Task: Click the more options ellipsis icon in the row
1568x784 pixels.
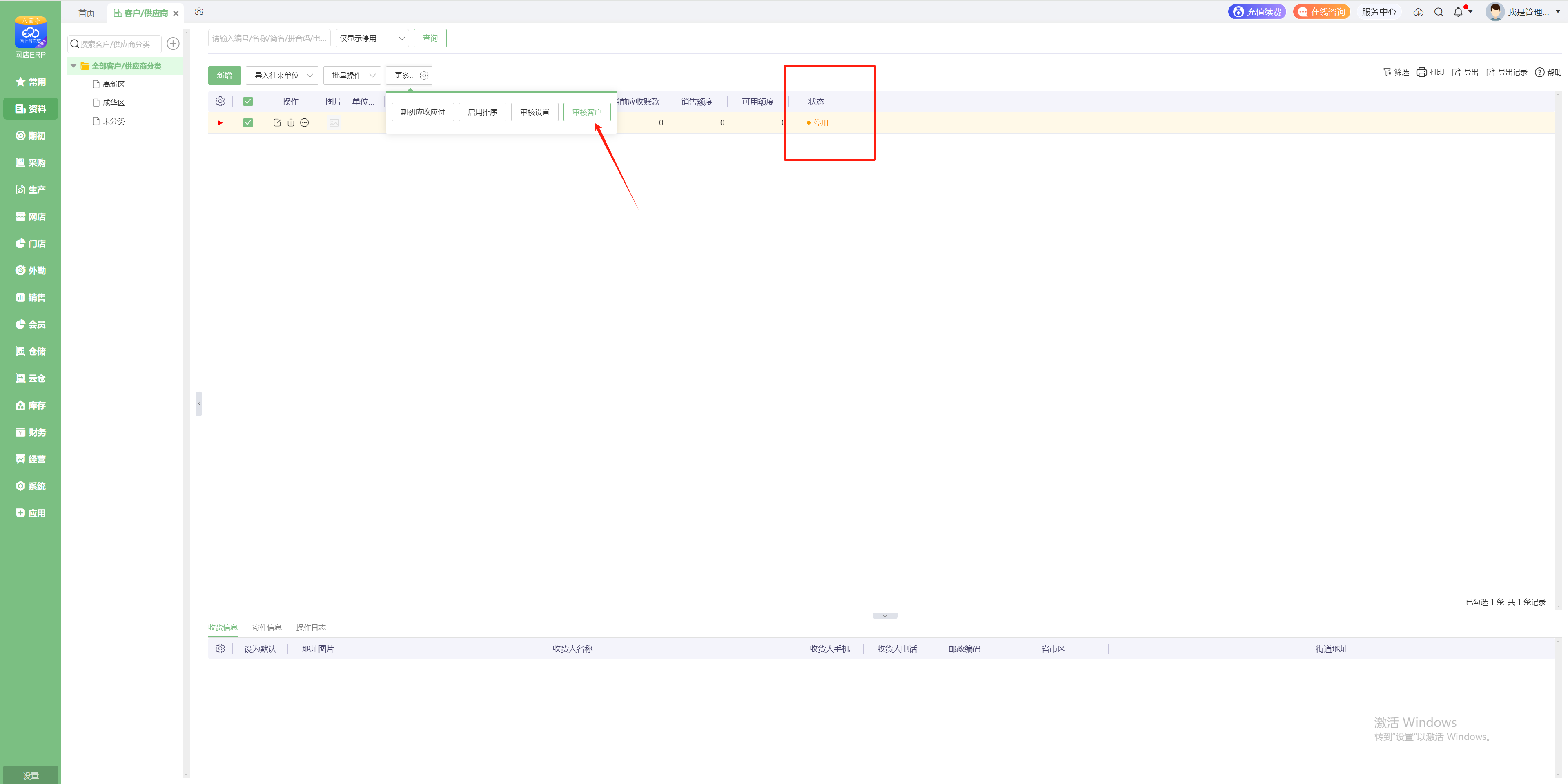Action: click(304, 122)
